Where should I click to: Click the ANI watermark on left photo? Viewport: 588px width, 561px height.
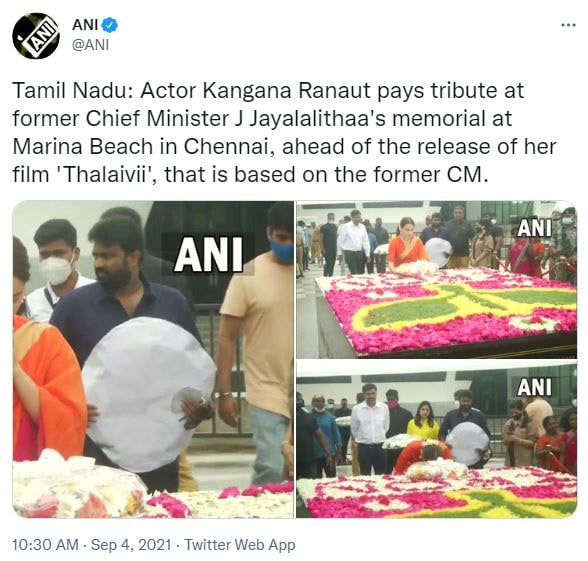208,254
